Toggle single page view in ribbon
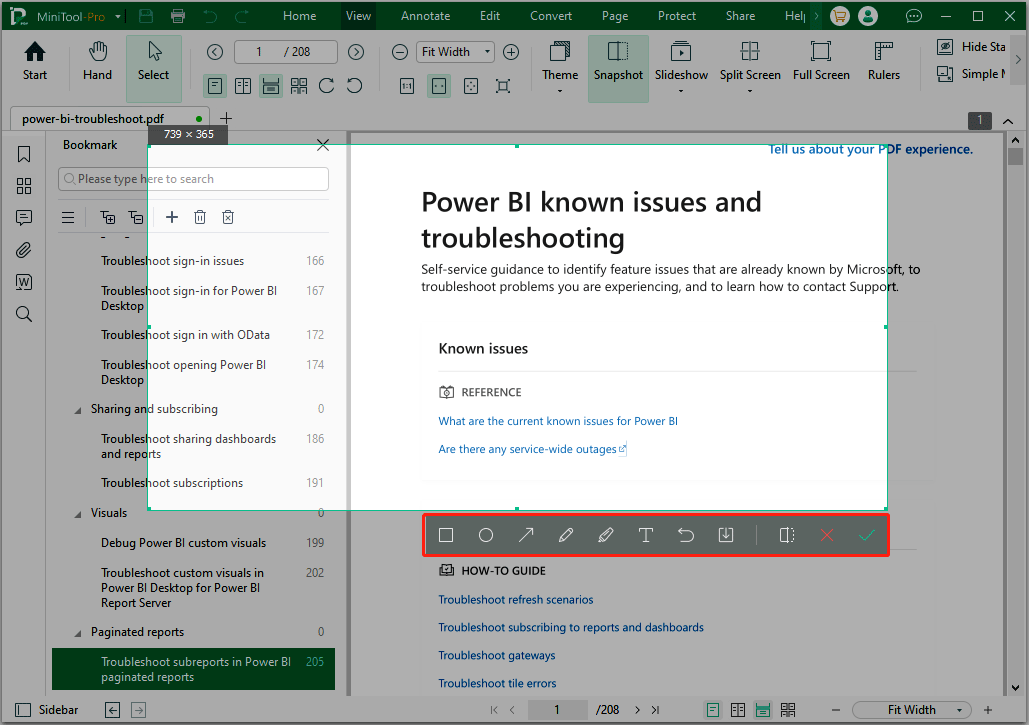The height and width of the screenshot is (725, 1029). 215,86
